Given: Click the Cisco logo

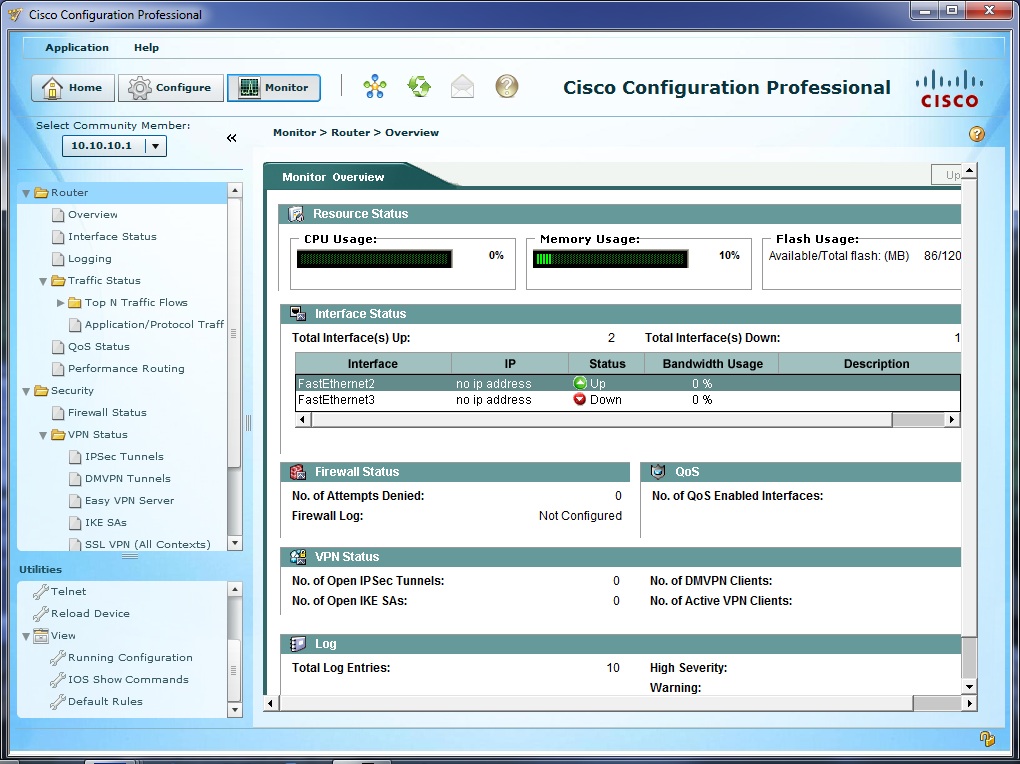Looking at the screenshot, I should click(949, 89).
